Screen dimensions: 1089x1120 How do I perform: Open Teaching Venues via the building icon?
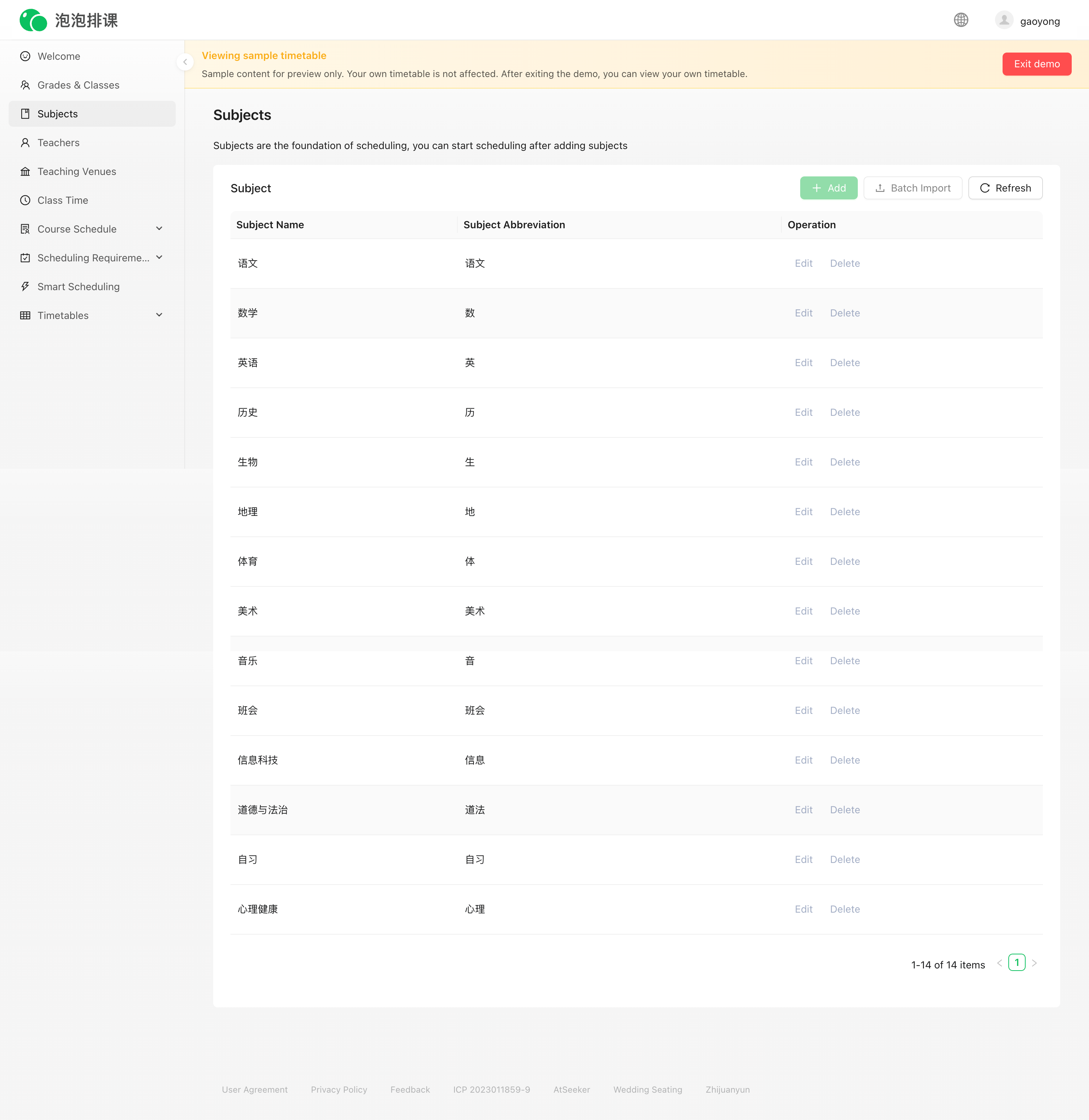pos(25,171)
